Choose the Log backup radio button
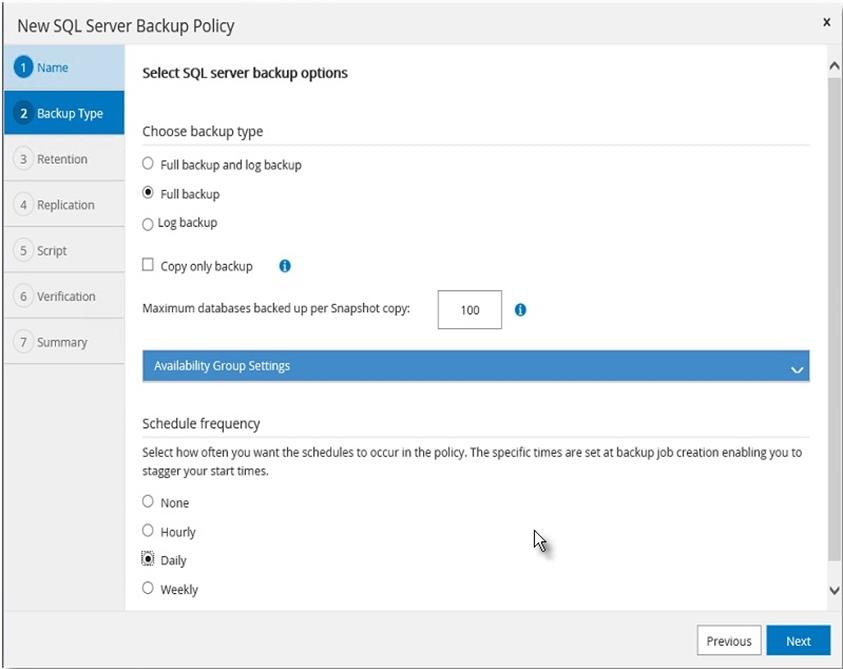 point(148,224)
